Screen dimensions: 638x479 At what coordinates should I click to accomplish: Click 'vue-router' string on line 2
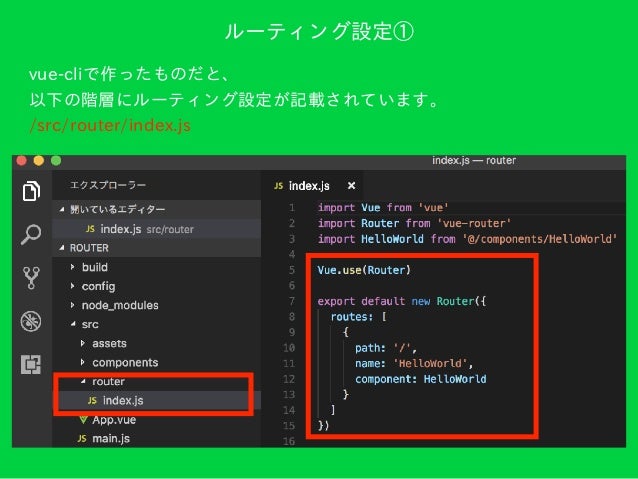(474, 223)
